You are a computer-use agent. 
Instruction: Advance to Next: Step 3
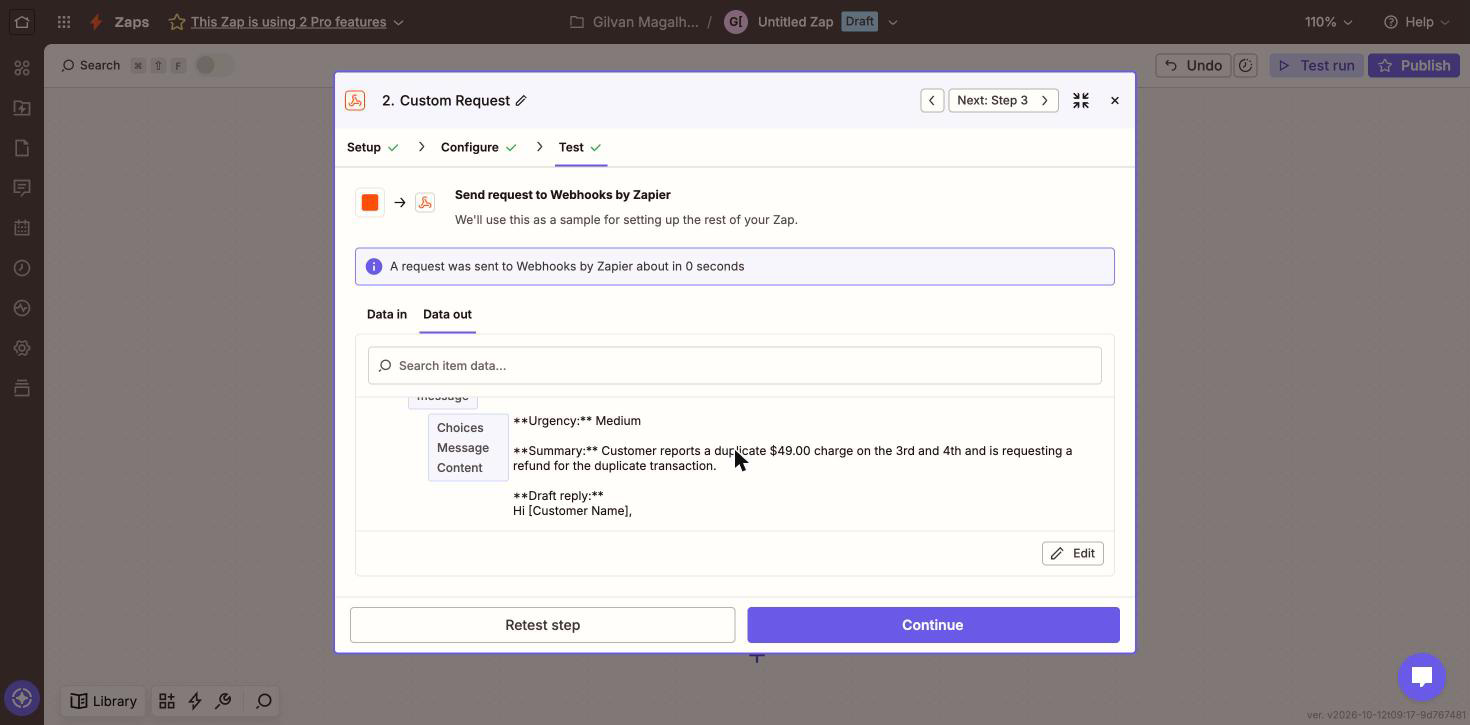point(1003,100)
